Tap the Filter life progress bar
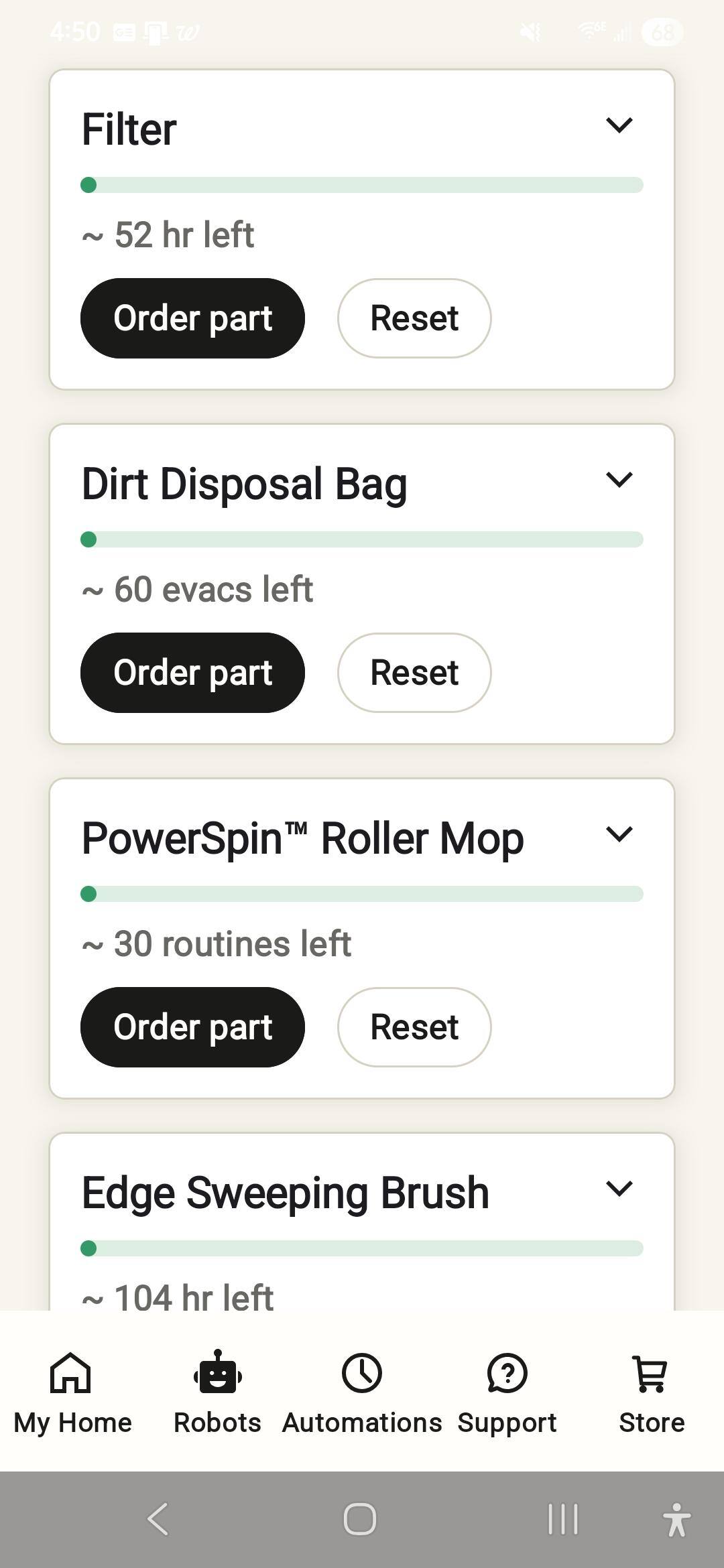This screenshot has width=724, height=1568. click(362, 185)
